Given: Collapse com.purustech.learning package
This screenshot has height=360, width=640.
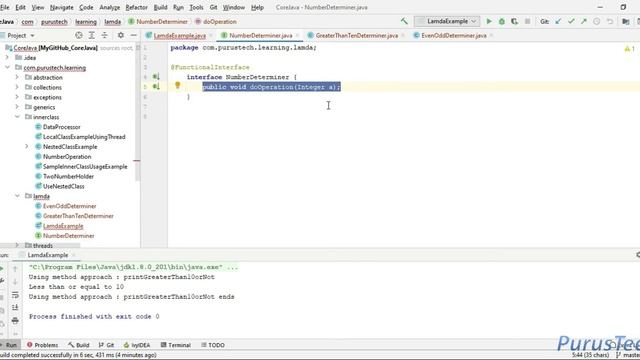Looking at the screenshot, I should [x=7, y=67].
